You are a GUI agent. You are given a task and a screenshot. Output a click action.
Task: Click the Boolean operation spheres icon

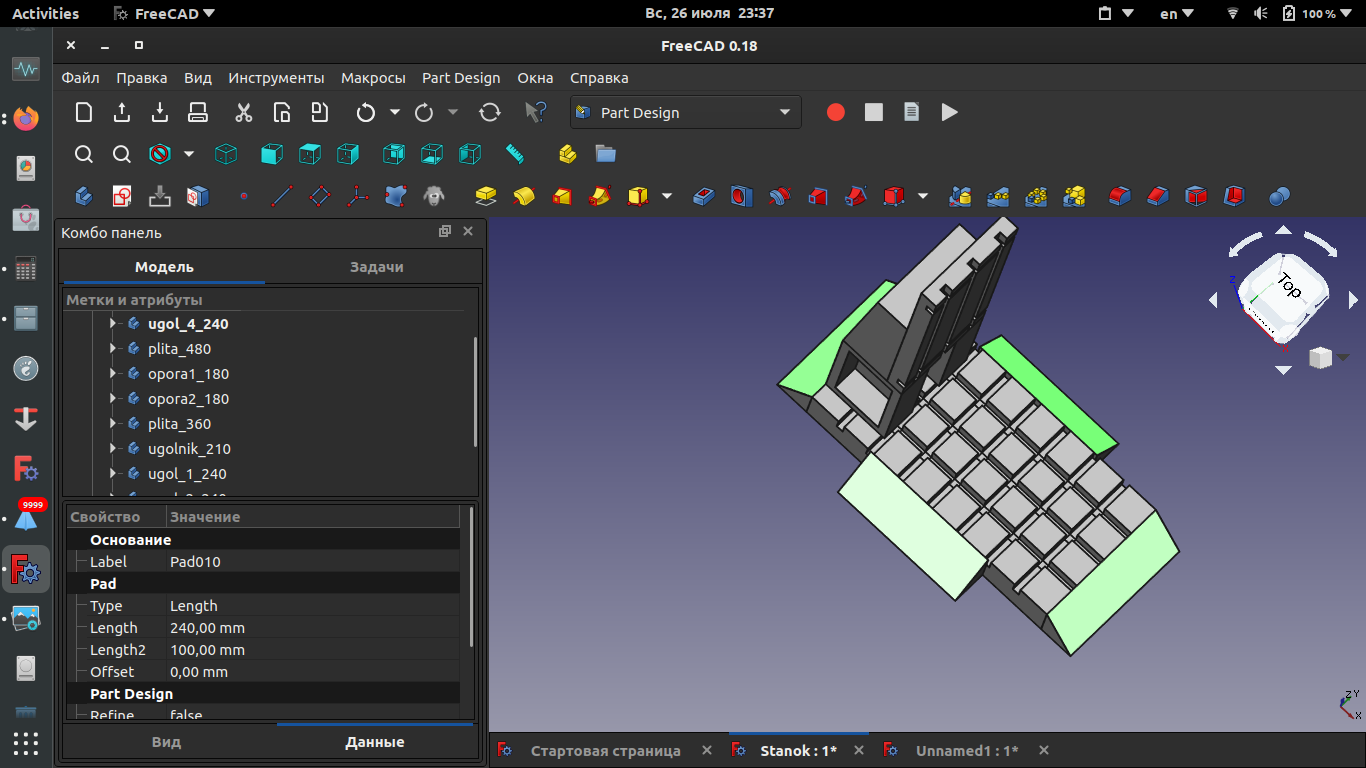[x=1279, y=196]
